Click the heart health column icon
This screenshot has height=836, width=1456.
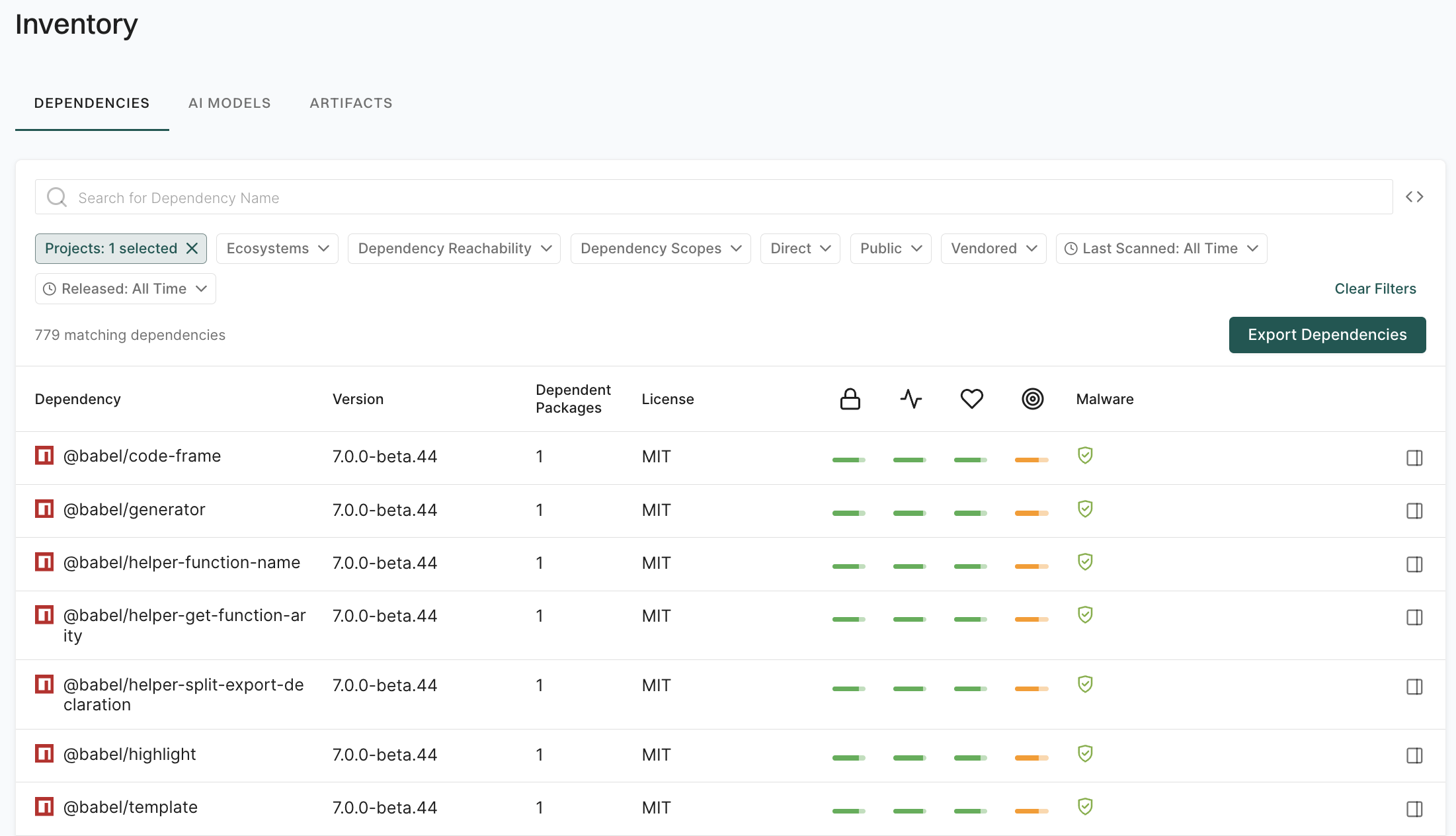(x=971, y=399)
